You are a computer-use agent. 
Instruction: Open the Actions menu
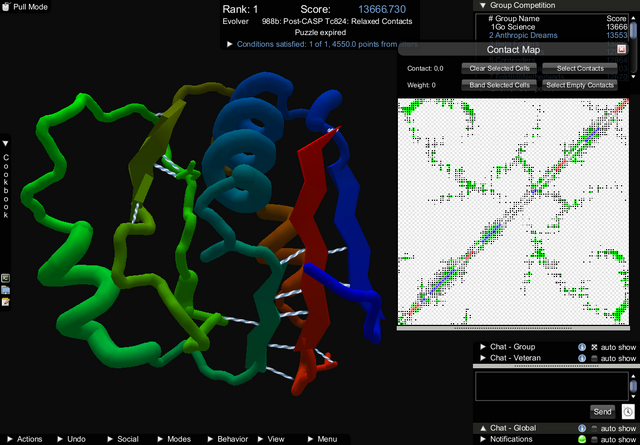(25, 439)
